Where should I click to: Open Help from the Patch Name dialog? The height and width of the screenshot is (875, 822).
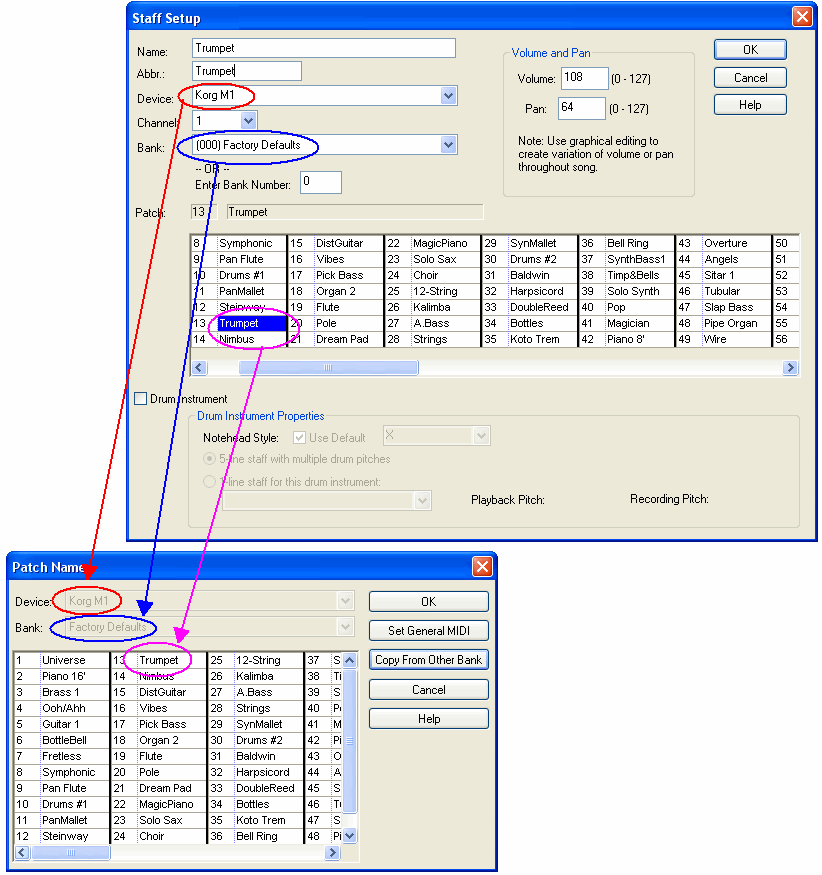pos(428,718)
